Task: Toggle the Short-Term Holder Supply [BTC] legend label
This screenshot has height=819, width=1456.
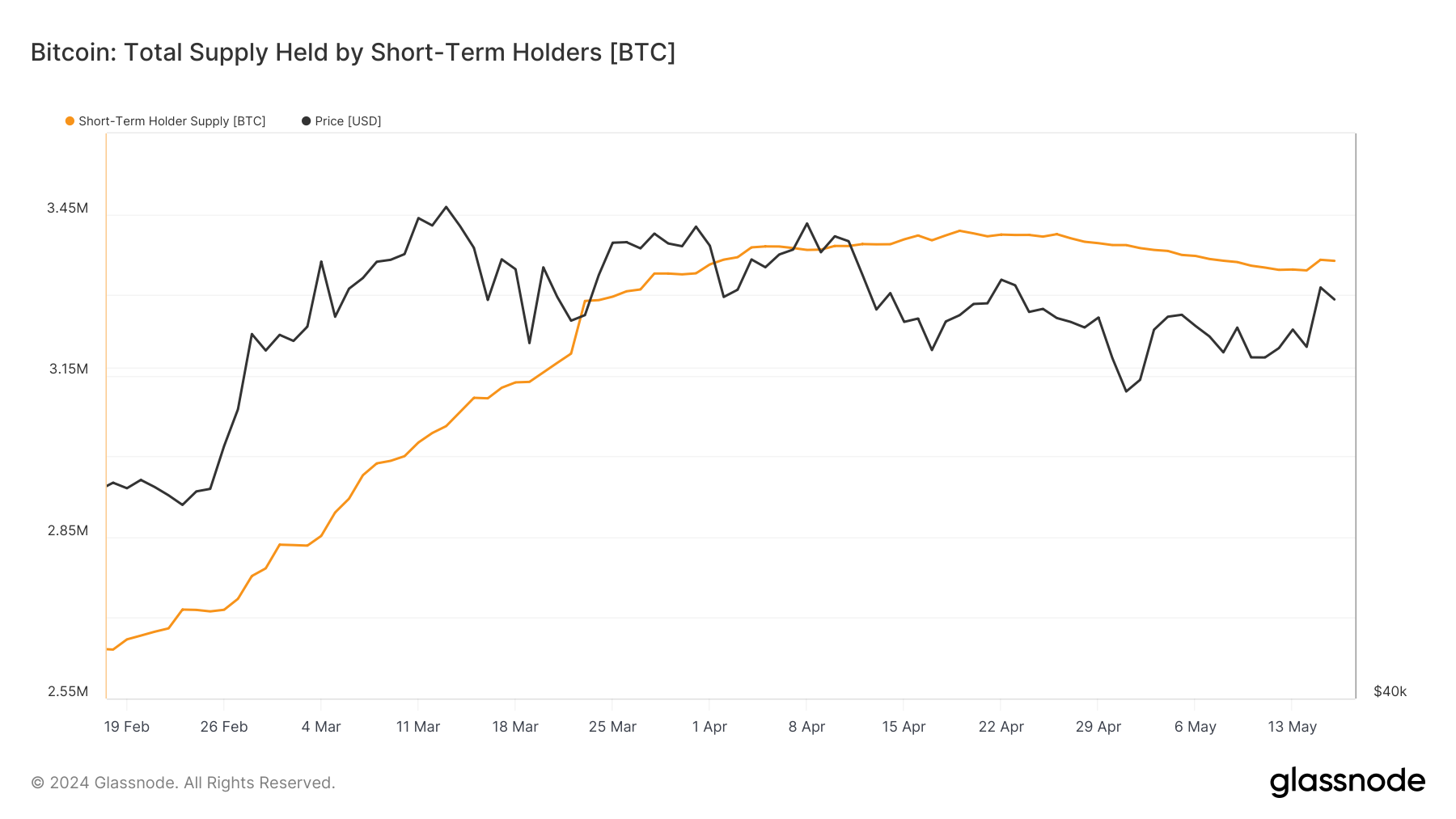Action: tap(171, 121)
